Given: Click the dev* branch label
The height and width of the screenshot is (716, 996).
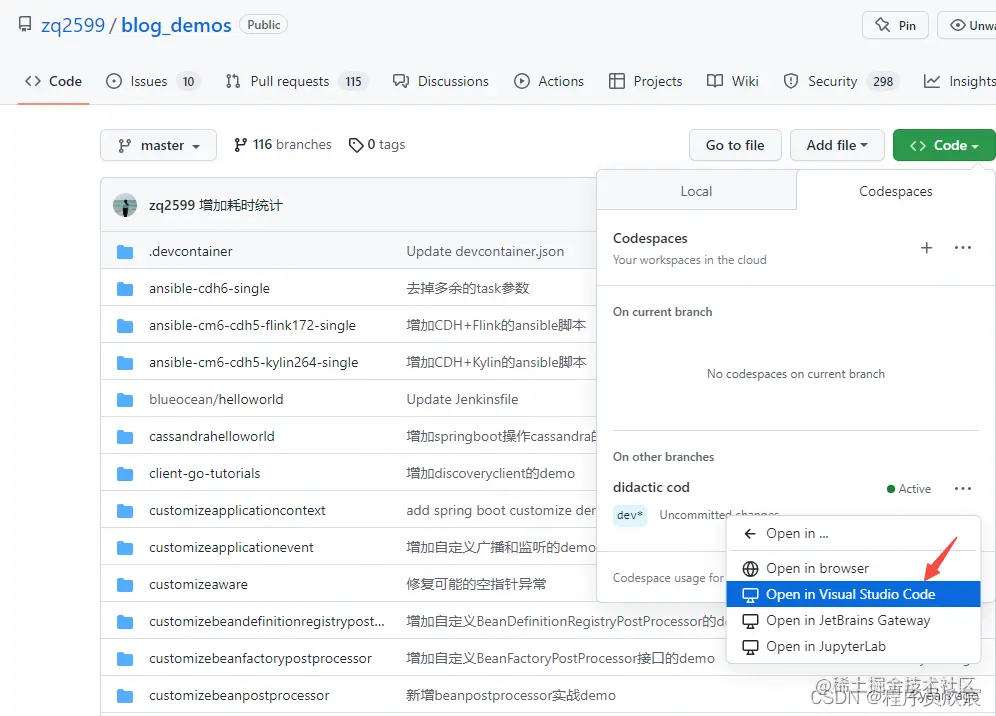Looking at the screenshot, I should (x=630, y=515).
